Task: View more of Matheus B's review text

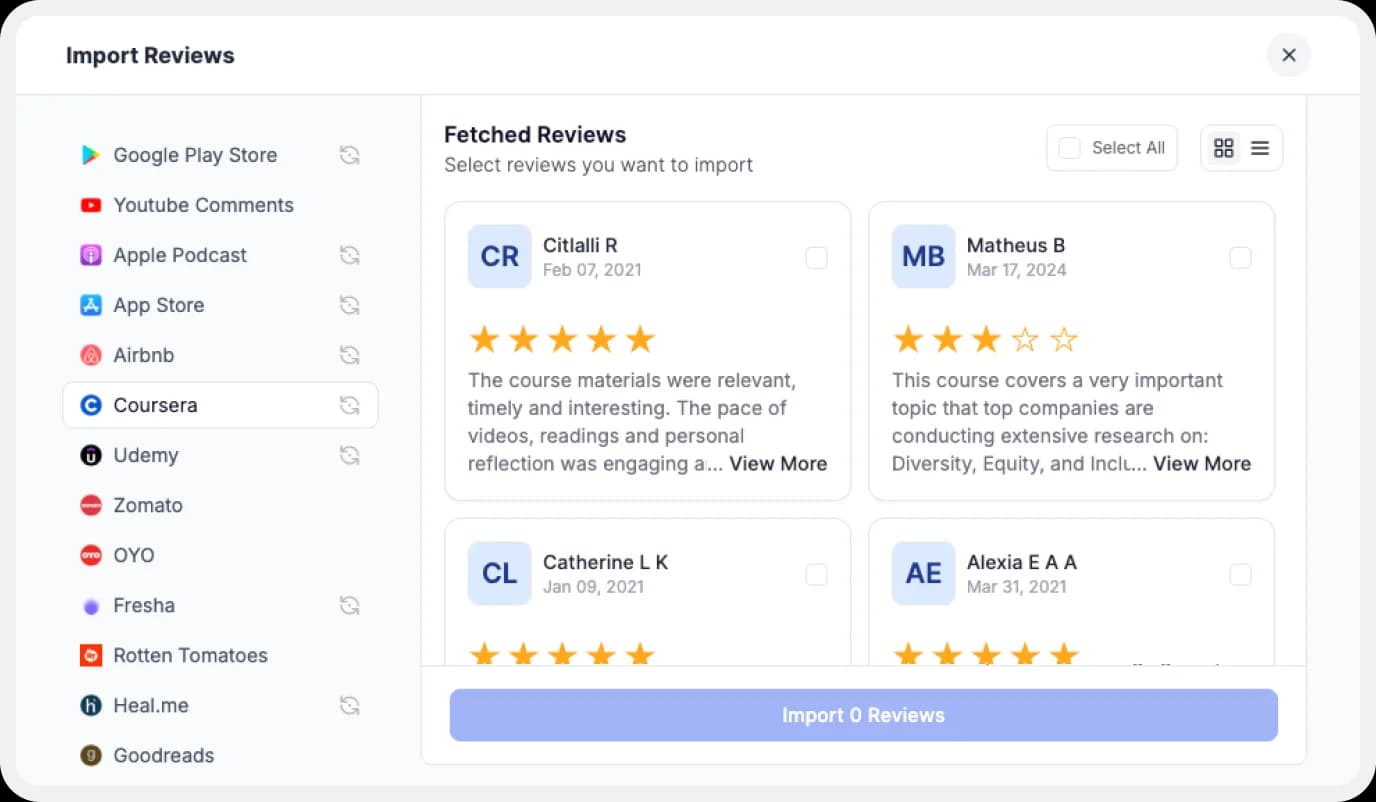Action: [1202, 463]
